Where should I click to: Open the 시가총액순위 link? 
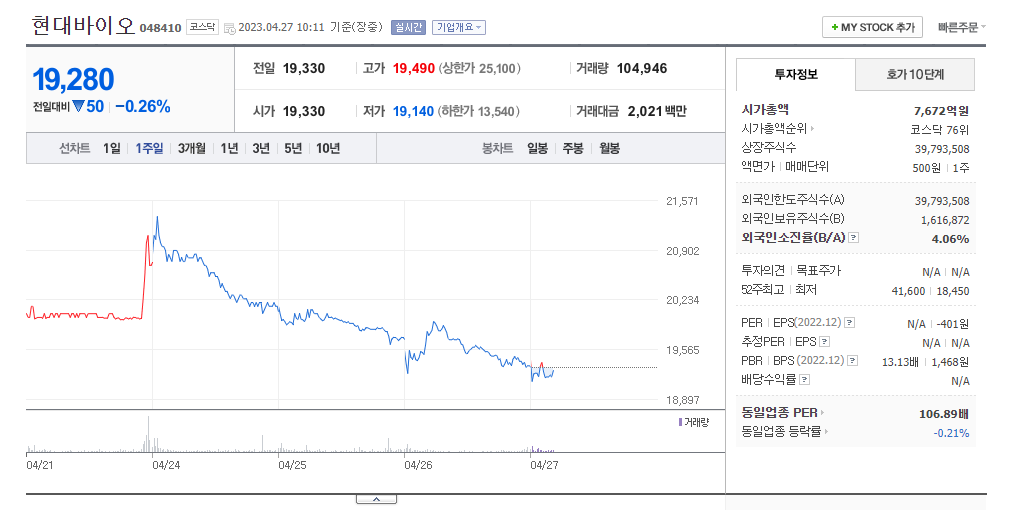774,129
